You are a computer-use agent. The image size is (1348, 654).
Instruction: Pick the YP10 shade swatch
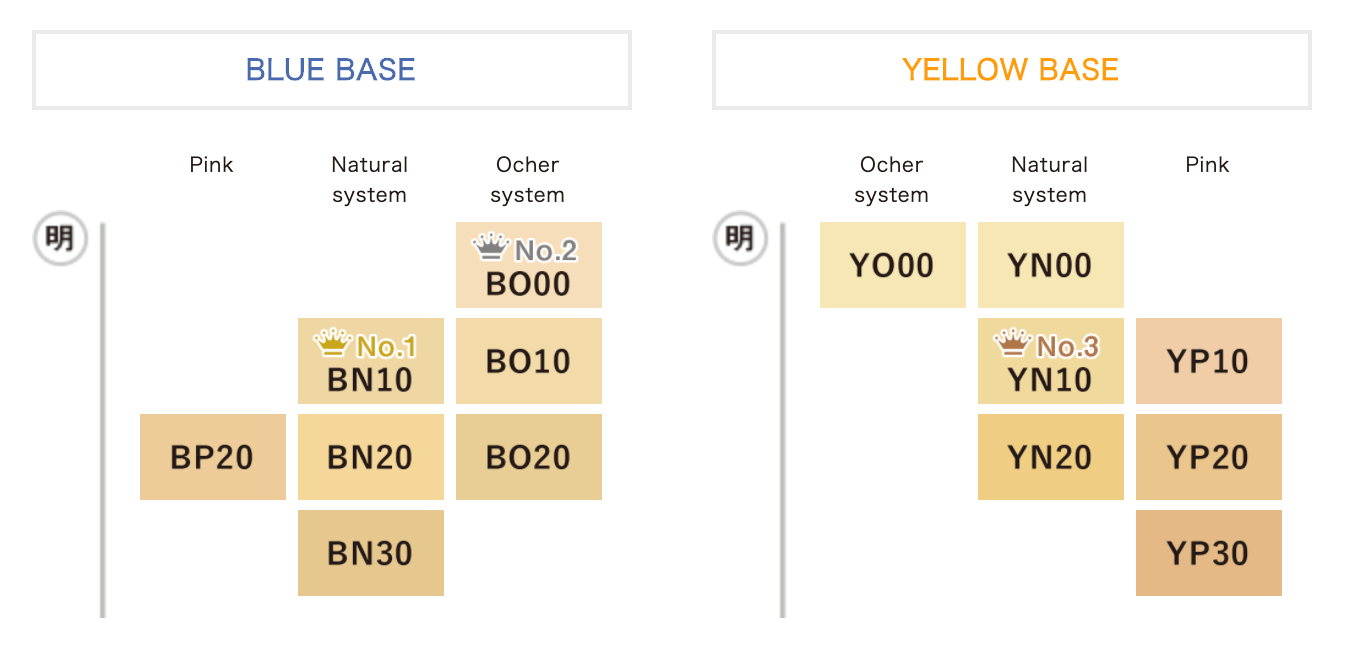1209,361
